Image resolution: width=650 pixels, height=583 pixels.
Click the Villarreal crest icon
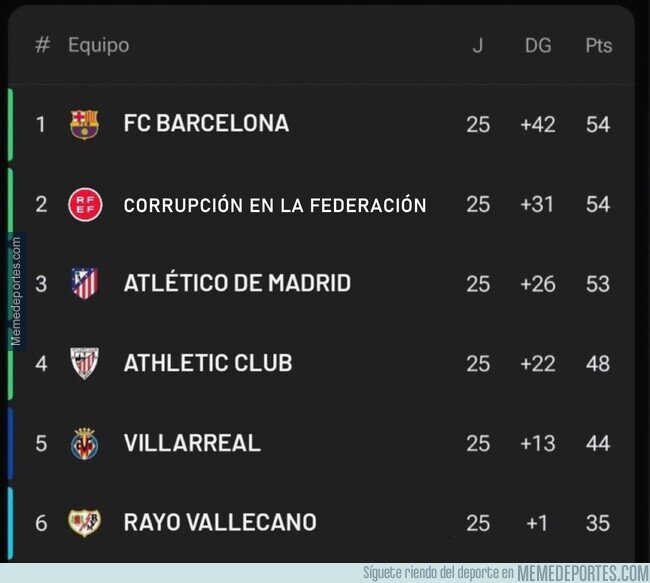[84, 444]
